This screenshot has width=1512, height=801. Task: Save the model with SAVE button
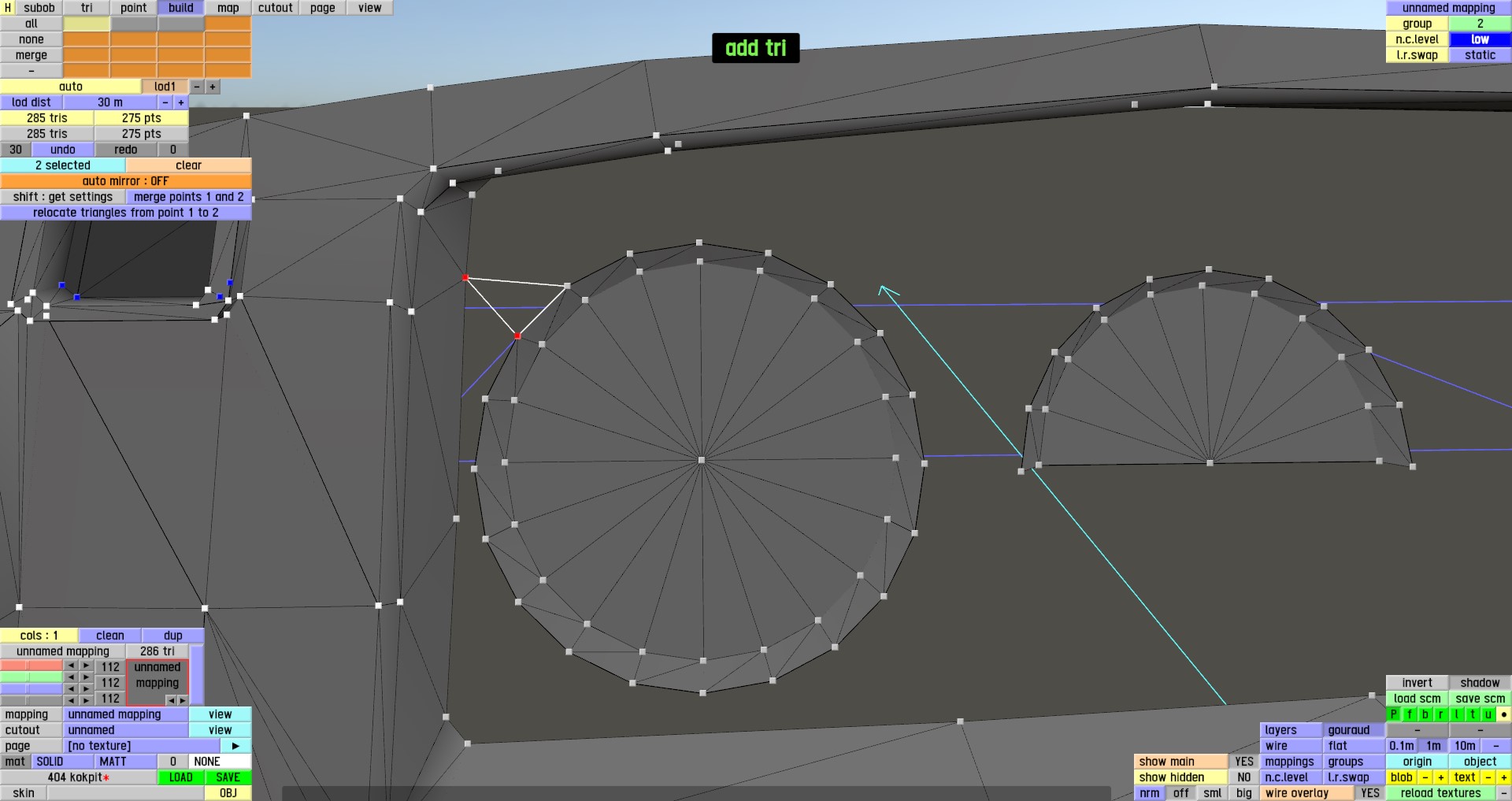228,777
